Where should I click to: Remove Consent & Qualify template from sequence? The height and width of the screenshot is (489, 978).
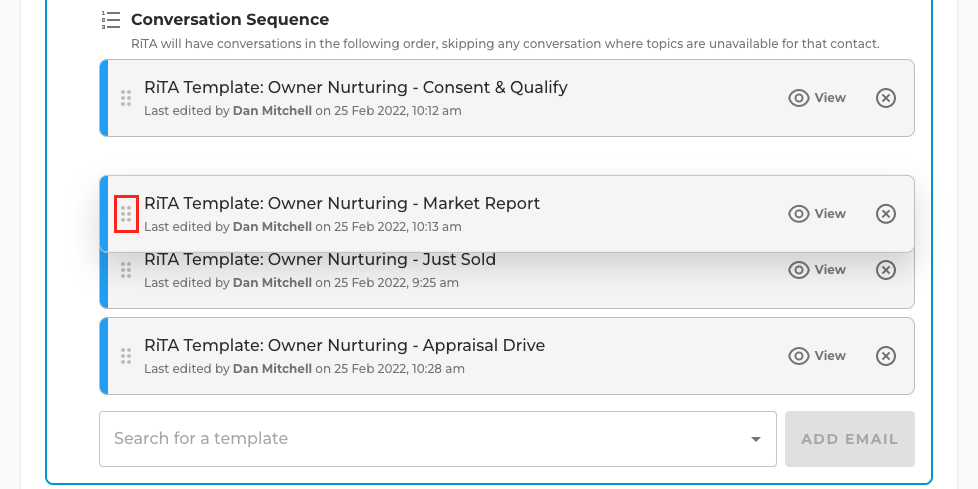(886, 98)
